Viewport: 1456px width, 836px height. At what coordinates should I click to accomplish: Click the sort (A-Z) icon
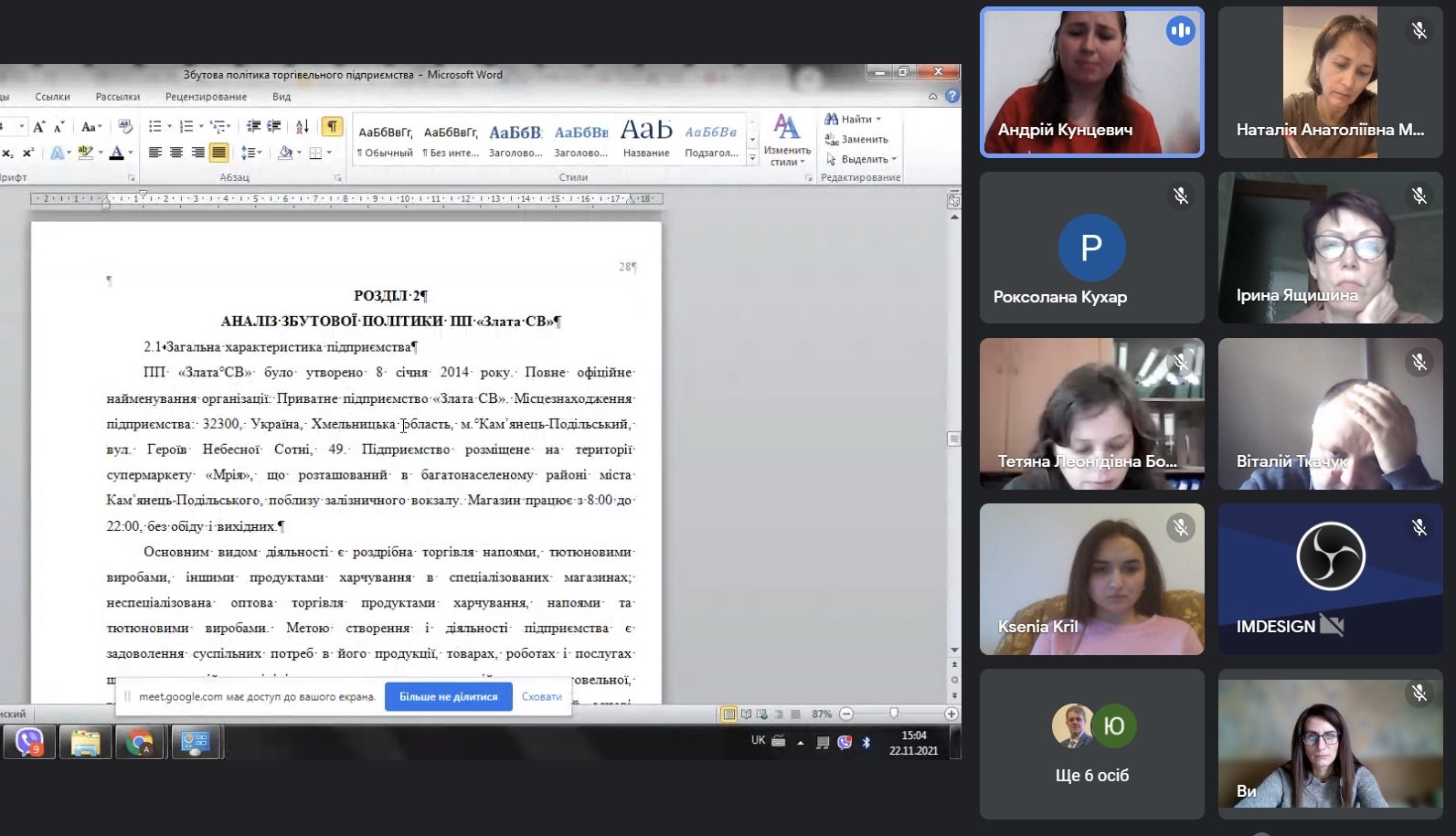(x=303, y=126)
